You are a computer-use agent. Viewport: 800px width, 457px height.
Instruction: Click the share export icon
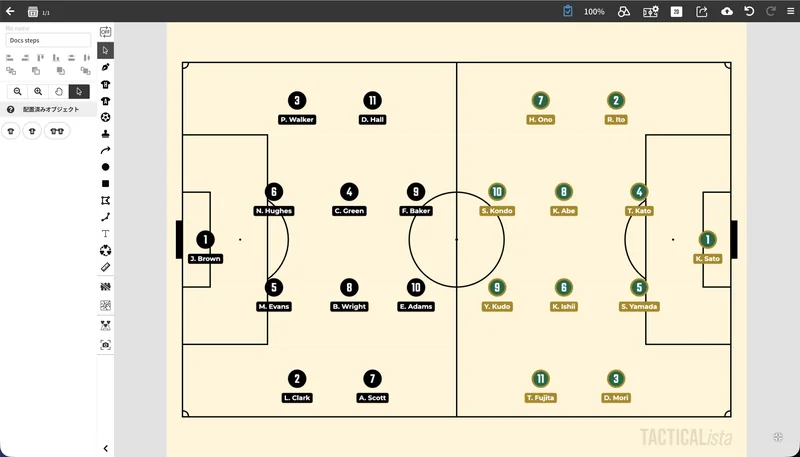tap(702, 11)
